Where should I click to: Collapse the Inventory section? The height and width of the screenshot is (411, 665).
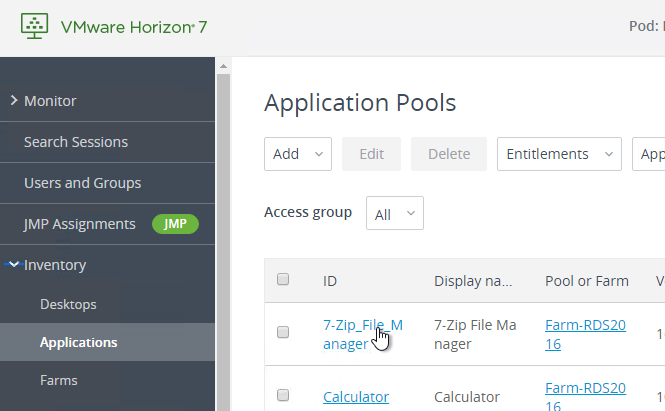[14, 265]
